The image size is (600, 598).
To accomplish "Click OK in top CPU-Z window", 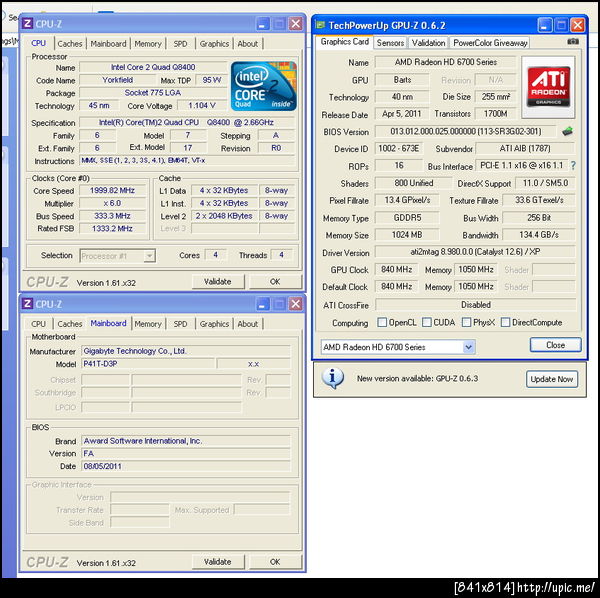I will coord(275,282).
